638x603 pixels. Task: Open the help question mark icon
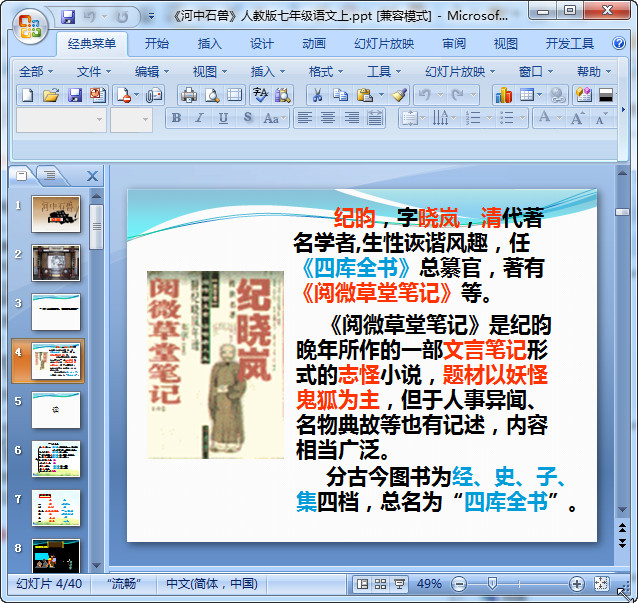point(619,43)
